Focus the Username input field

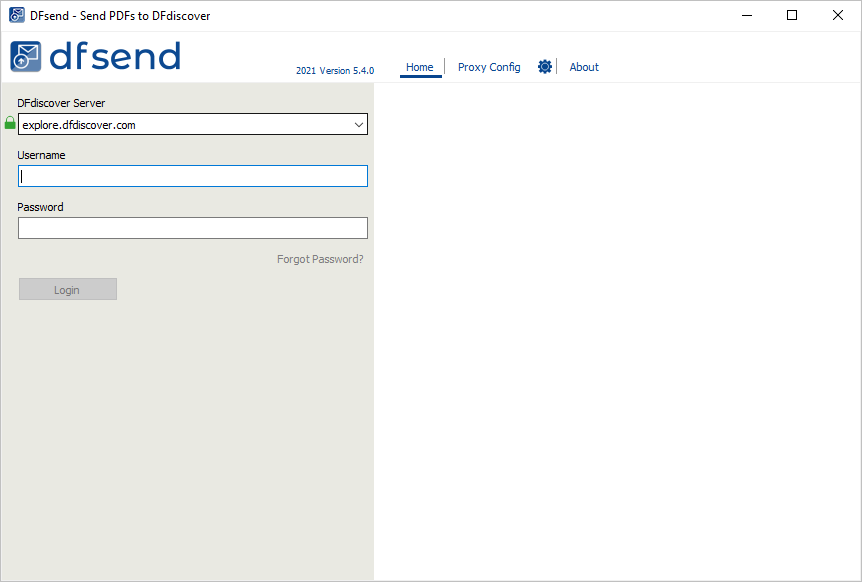(x=192, y=176)
